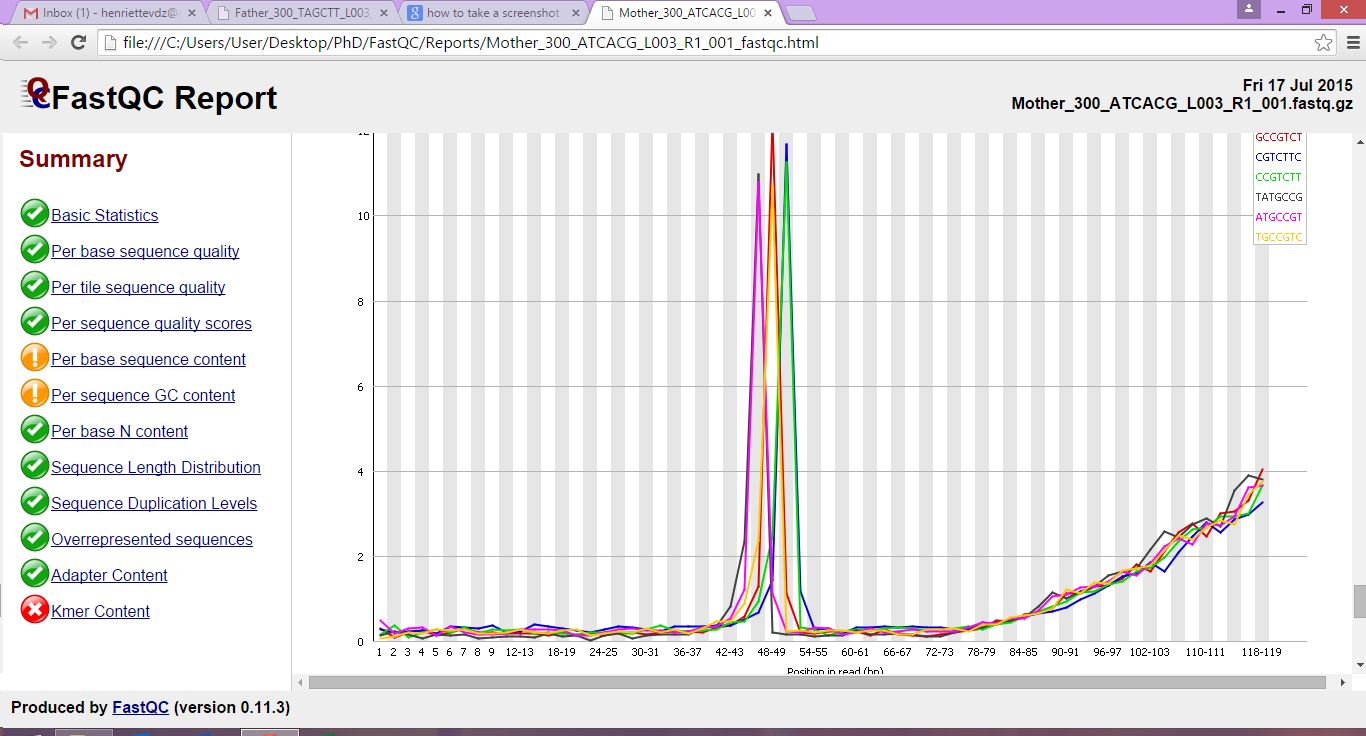Screen dimensions: 1366x736
Task: Click the user profile icon in the title bar
Action: pyautogui.click(x=1248, y=9)
